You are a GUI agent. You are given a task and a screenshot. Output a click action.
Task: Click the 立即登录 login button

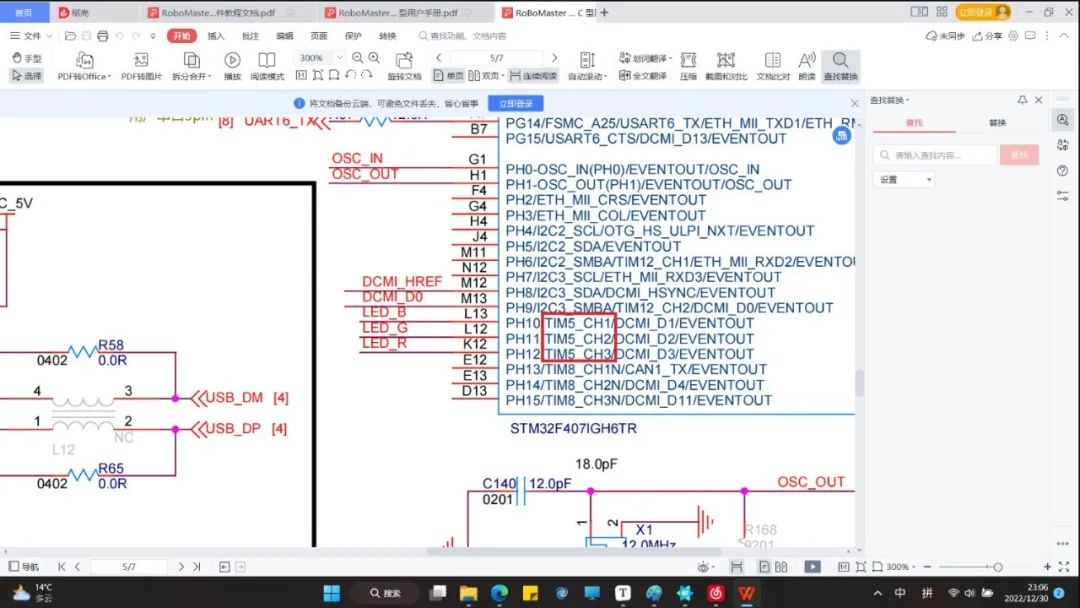coord(517,103)
